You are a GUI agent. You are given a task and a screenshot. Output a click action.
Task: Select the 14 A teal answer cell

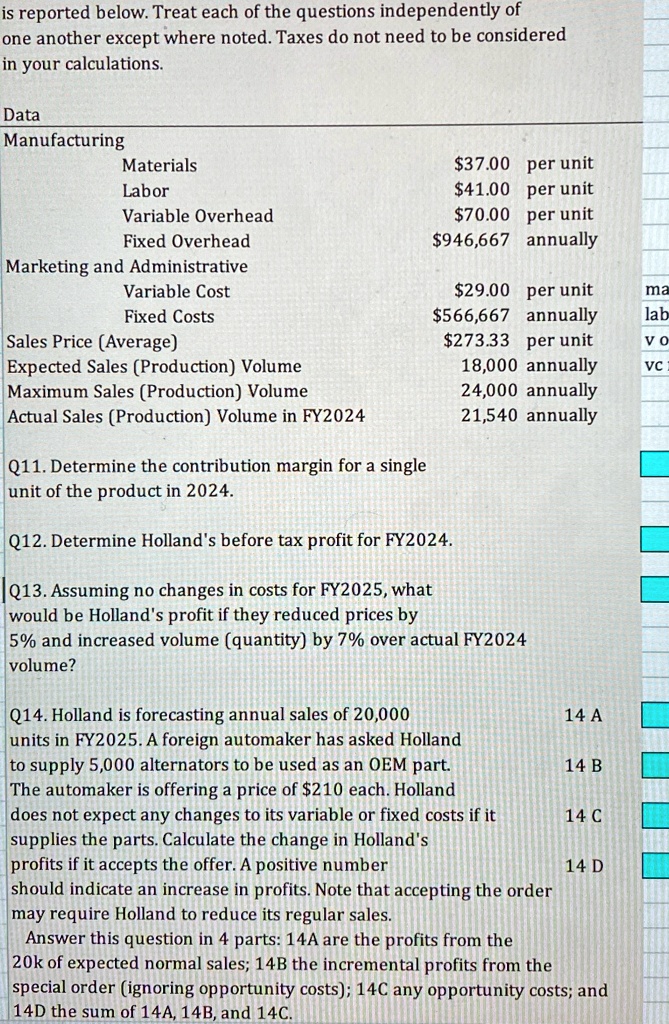[655, 715]
